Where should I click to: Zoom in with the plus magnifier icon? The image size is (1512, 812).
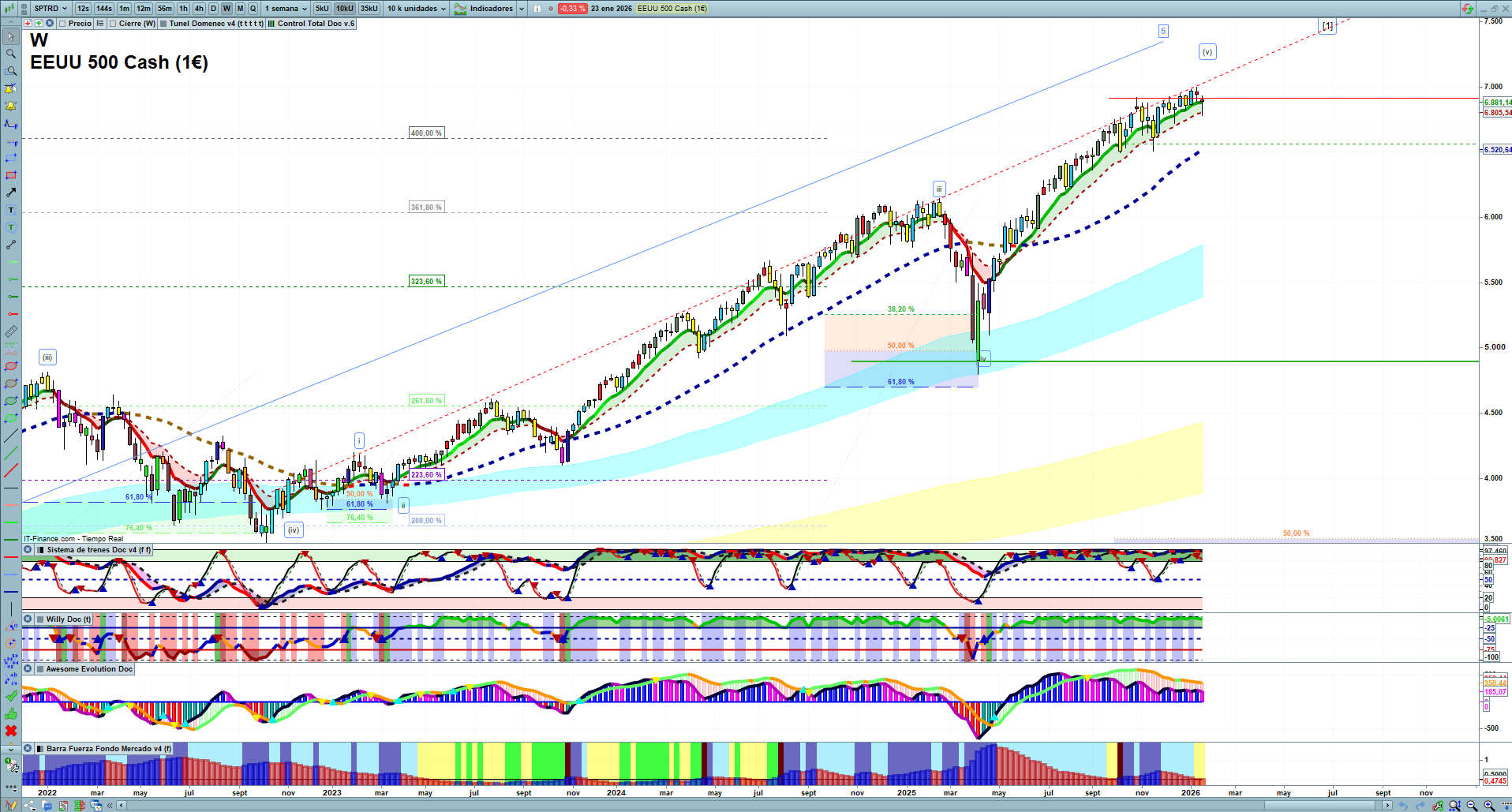(x=1489, y=806)
